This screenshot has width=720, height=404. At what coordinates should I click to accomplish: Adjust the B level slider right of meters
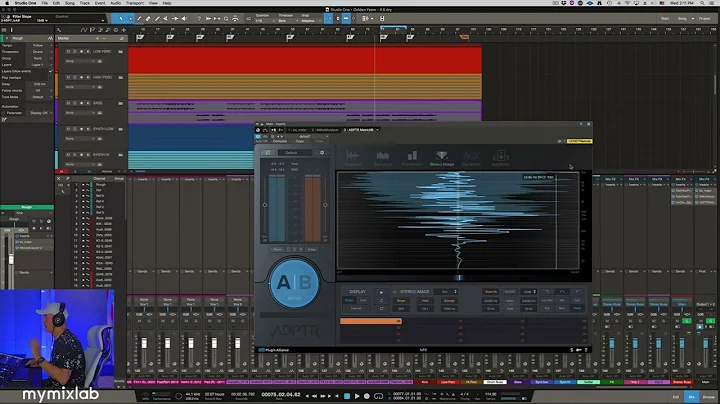325,205
